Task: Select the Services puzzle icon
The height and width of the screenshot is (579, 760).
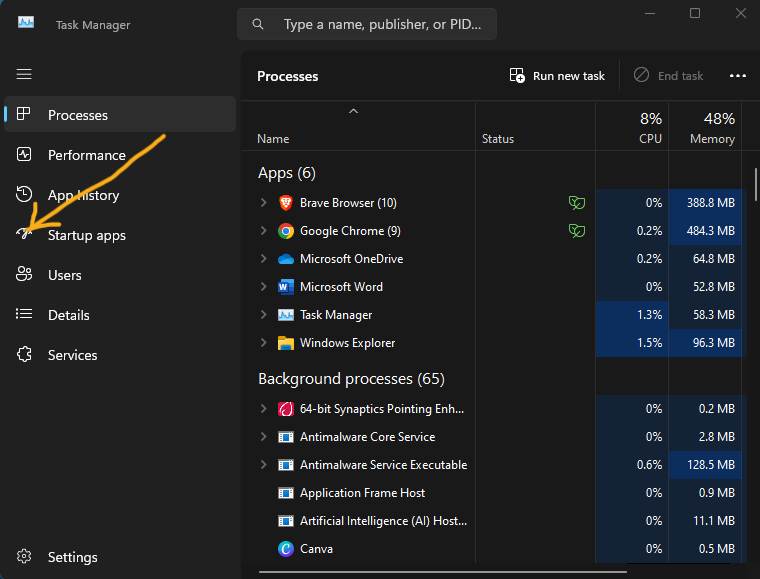Action: click(x=24, y=354)
